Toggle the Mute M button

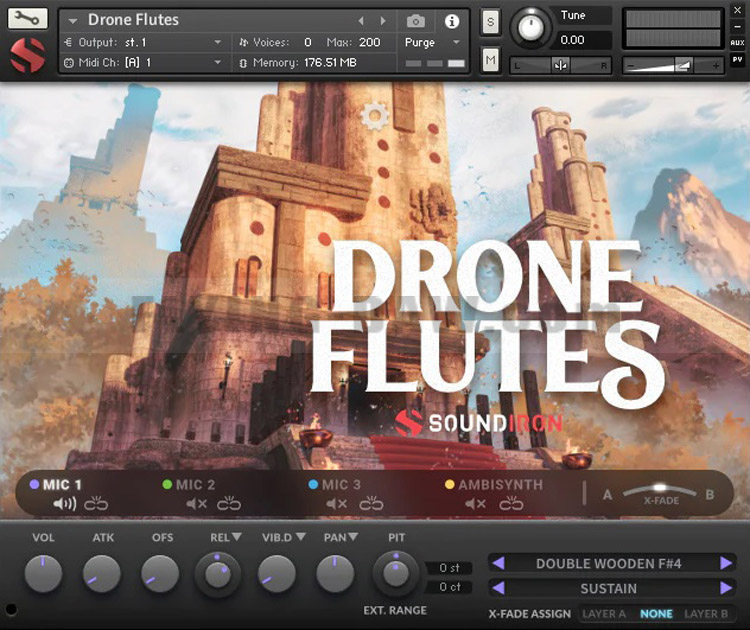(x=490, y=60)
